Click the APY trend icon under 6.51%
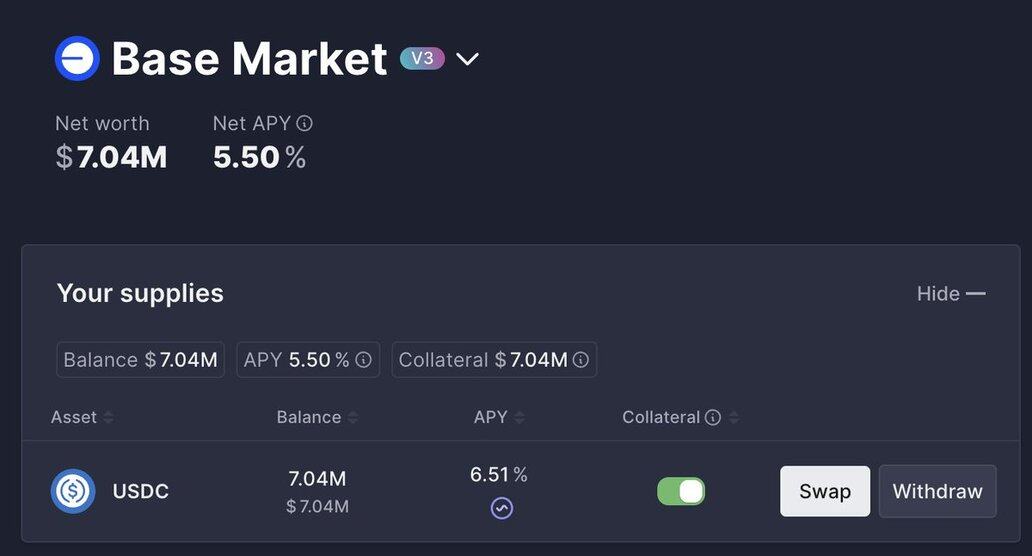This screenshot has height=556, width=1032. pos(501,508)
